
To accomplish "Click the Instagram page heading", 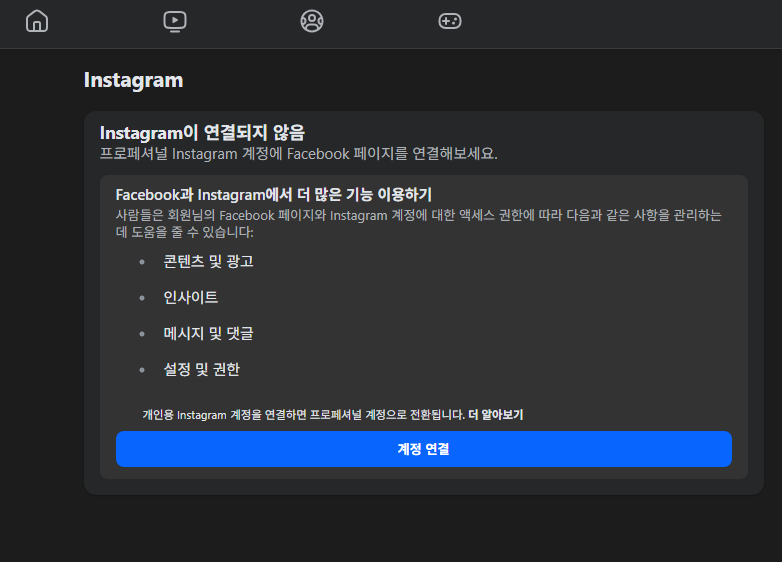I will (x=134, y=81).
